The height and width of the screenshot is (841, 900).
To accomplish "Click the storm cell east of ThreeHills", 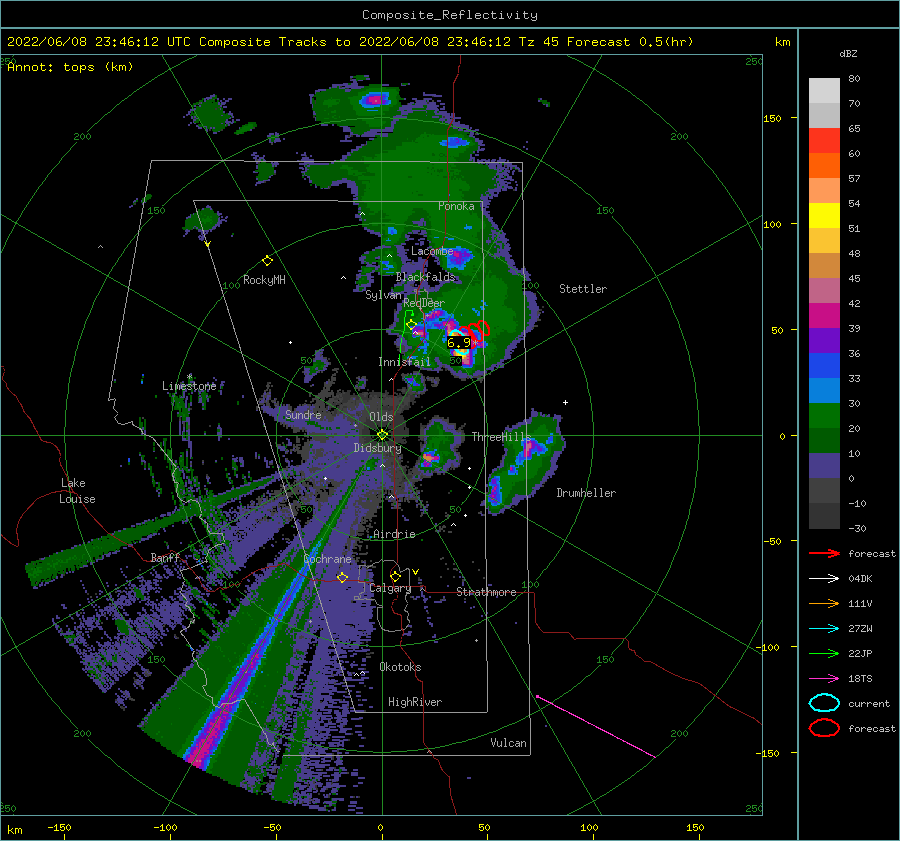I will (525, 462).
